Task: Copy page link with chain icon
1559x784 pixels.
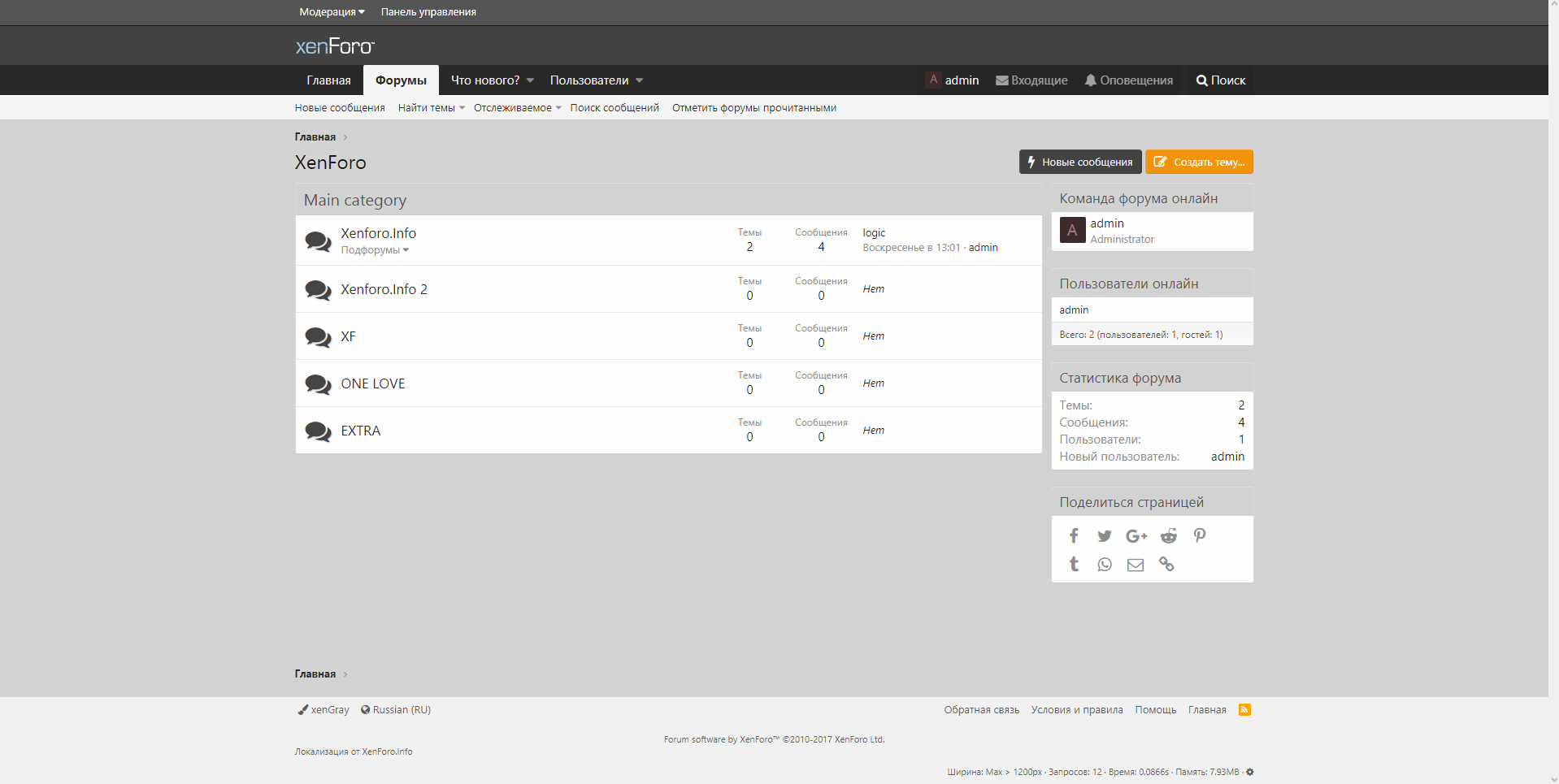Action: click(1166, 565)
